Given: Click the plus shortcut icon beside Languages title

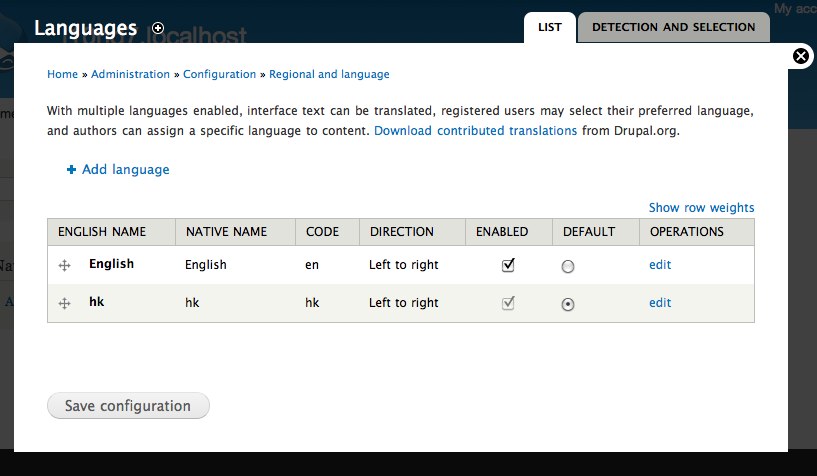Looking at the screenshot, I should coord(158,28).
